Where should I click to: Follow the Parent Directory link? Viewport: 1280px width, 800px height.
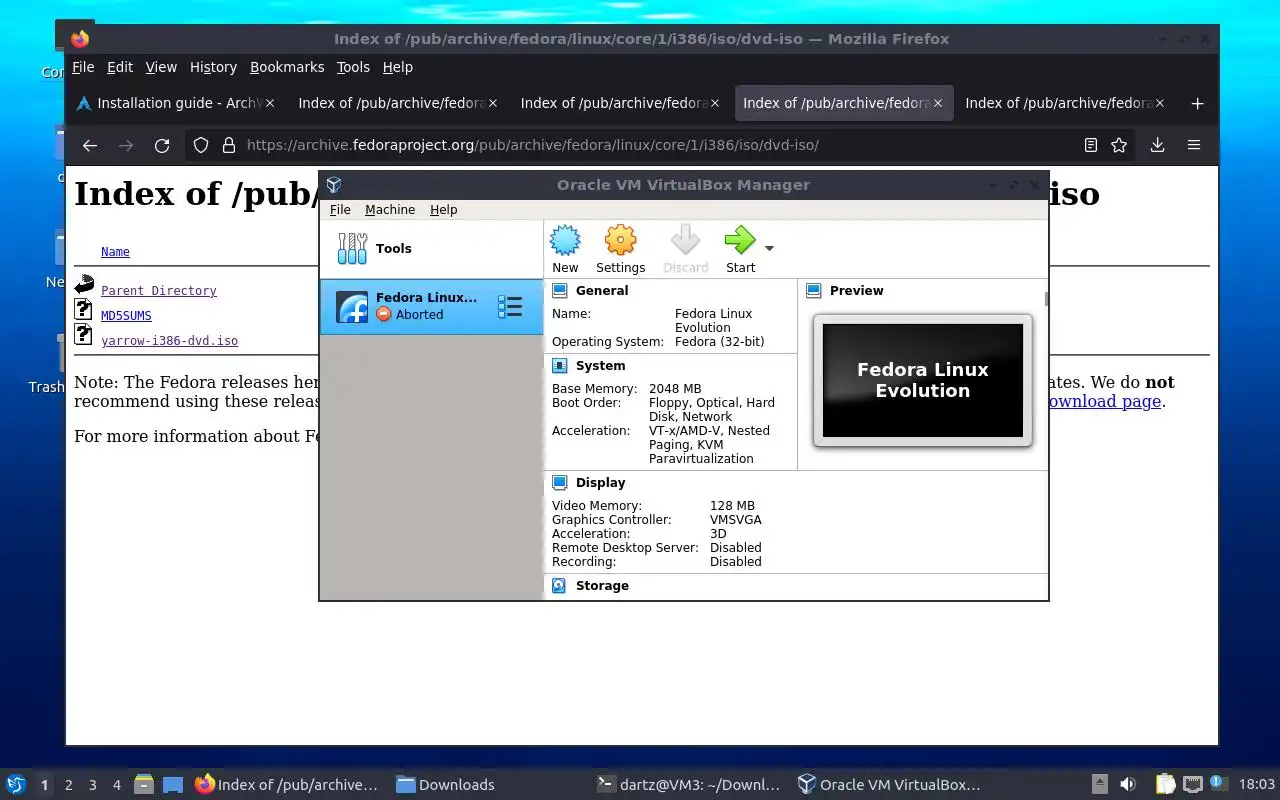(159, 291)
